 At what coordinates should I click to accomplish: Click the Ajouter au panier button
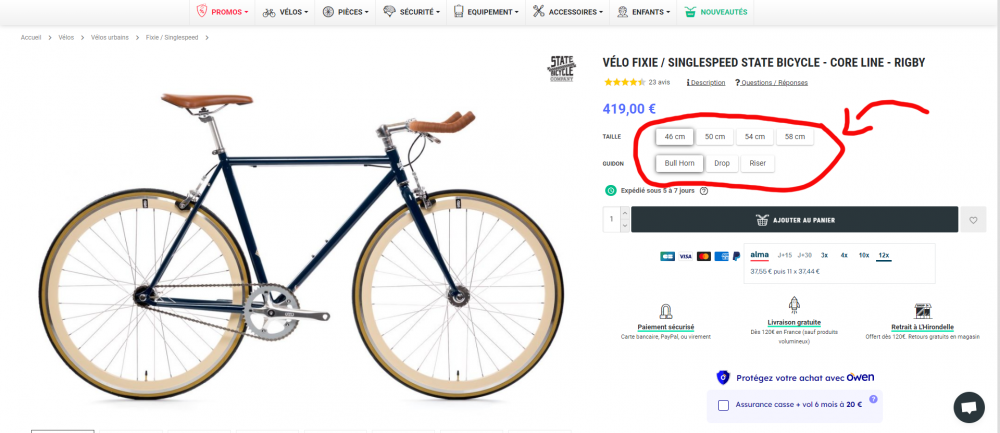pos(796,220)
